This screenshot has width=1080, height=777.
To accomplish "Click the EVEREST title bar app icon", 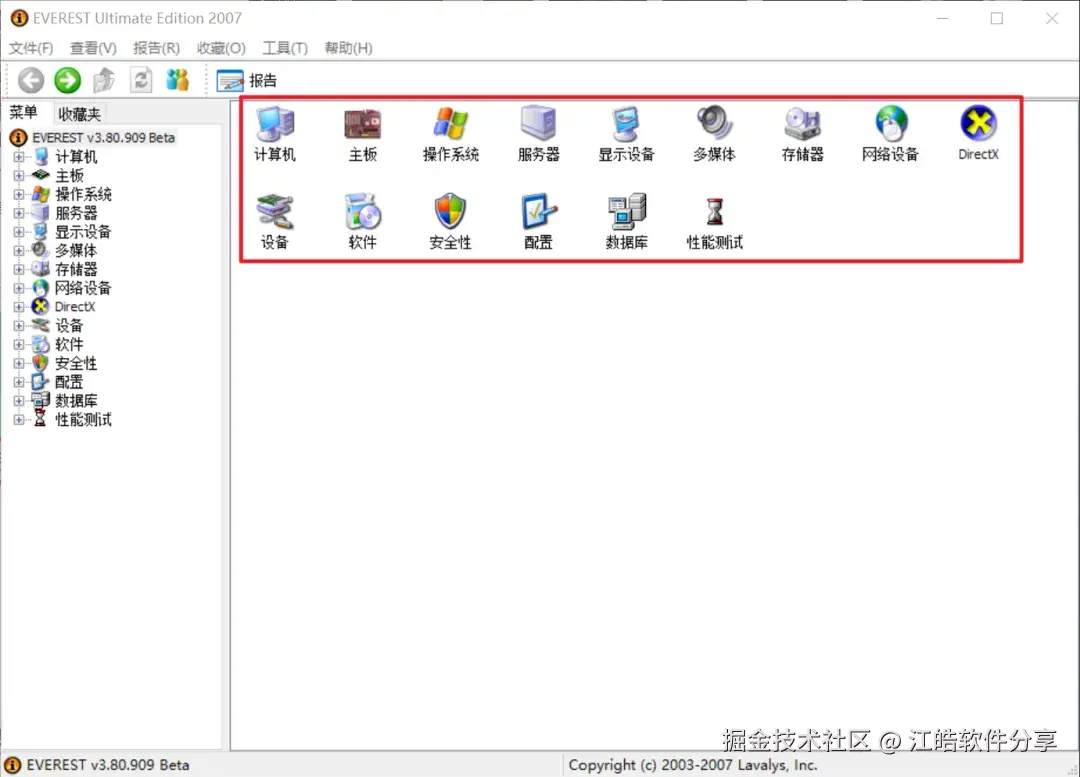I will tap(19, 18).
